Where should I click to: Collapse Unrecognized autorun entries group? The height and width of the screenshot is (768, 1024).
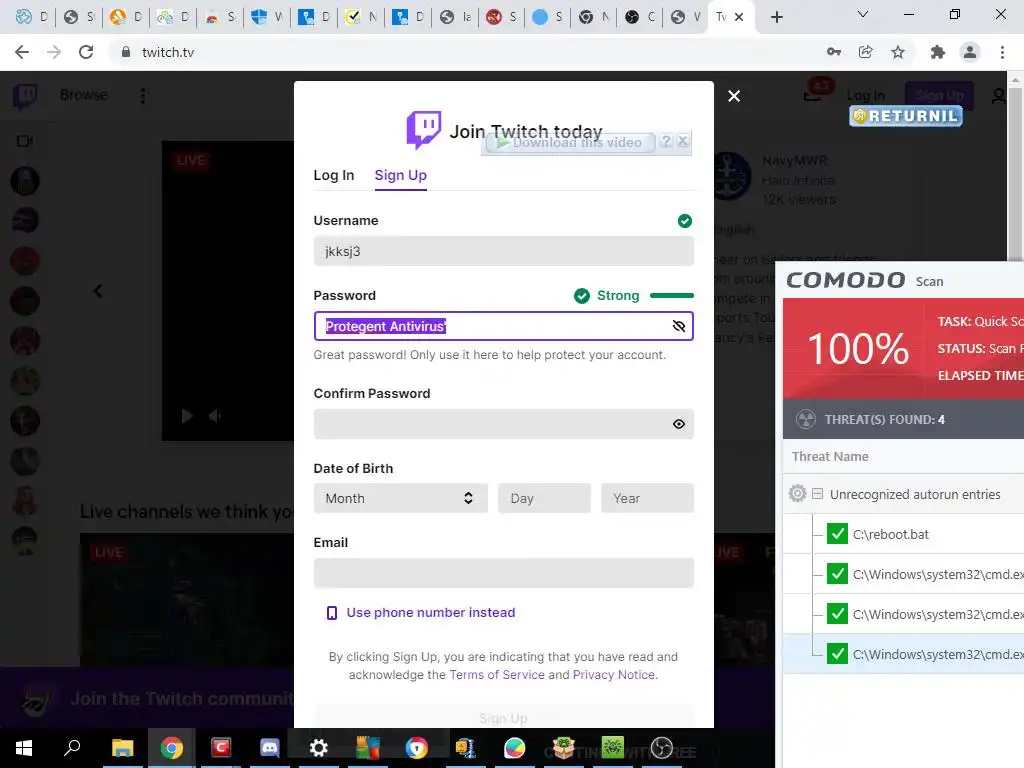pos(818,494)
